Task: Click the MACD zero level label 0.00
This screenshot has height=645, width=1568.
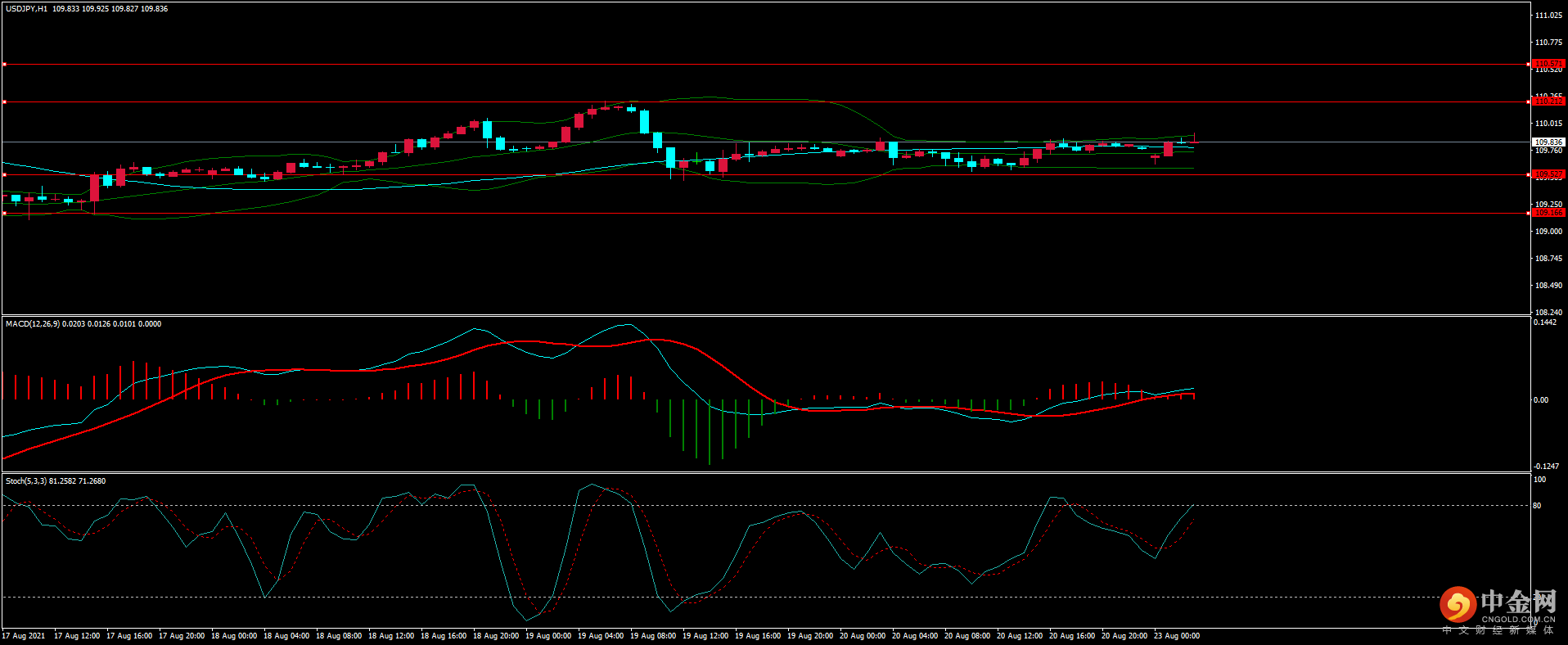Action: tap(1541, 400)
